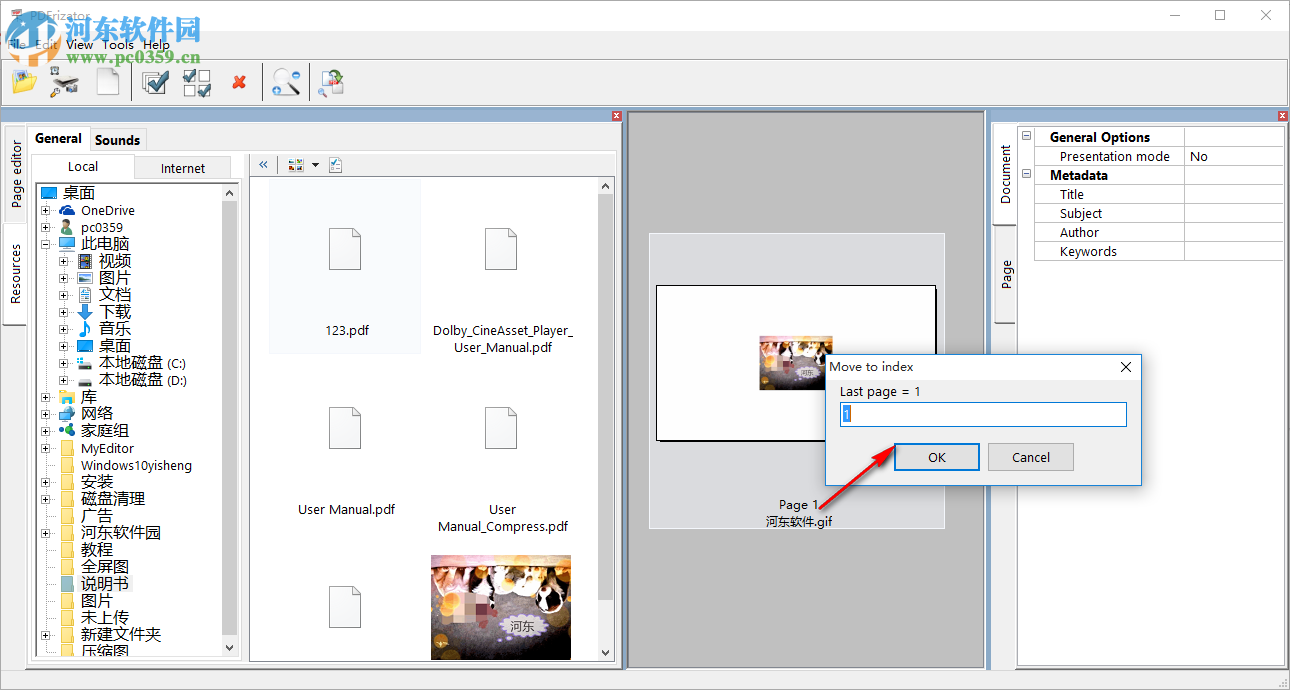
Task: Collapse the General Options section
Action: pyautogui.click(x=1026, y=137)
